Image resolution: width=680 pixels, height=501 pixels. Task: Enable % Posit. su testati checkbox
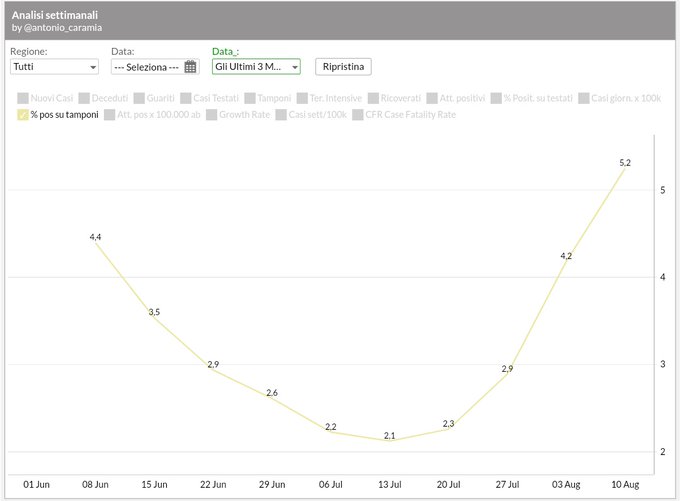(x=496, y=98)
